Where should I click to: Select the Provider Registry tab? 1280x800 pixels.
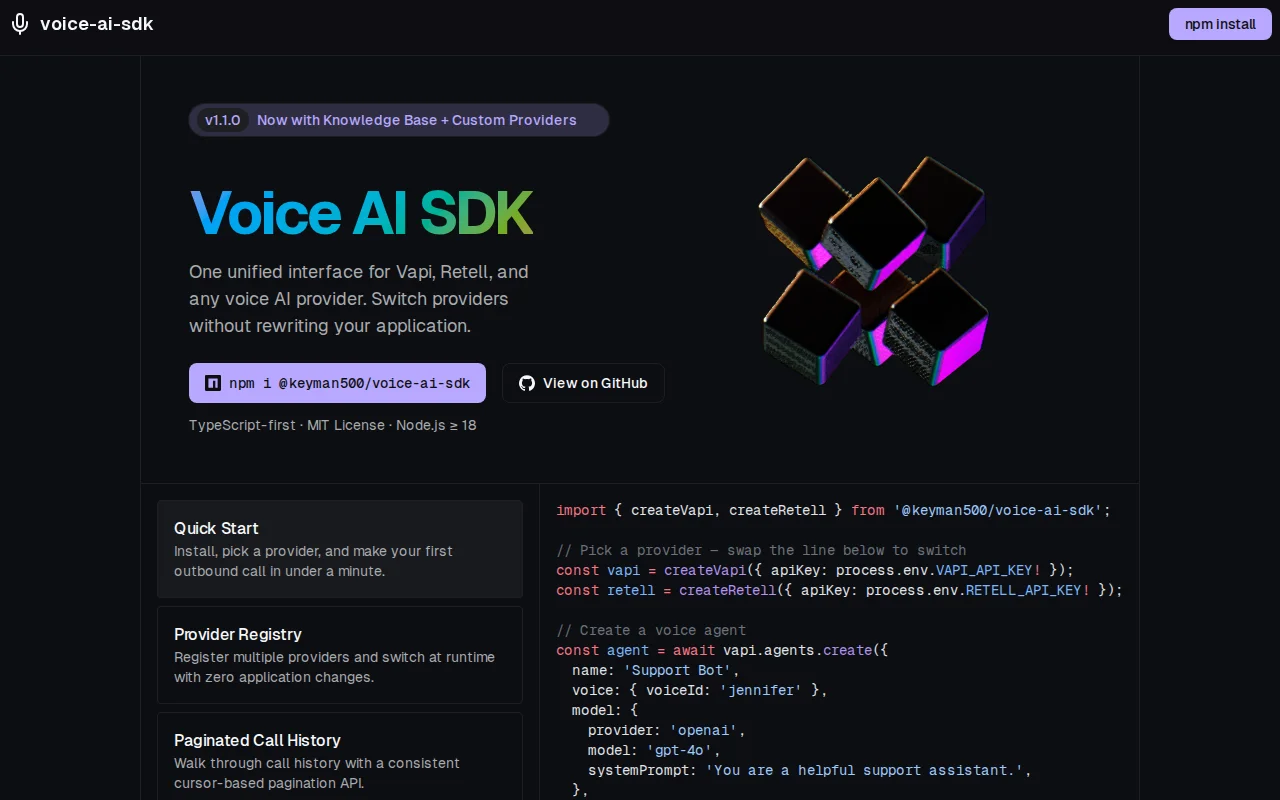(x=340, y=655)
